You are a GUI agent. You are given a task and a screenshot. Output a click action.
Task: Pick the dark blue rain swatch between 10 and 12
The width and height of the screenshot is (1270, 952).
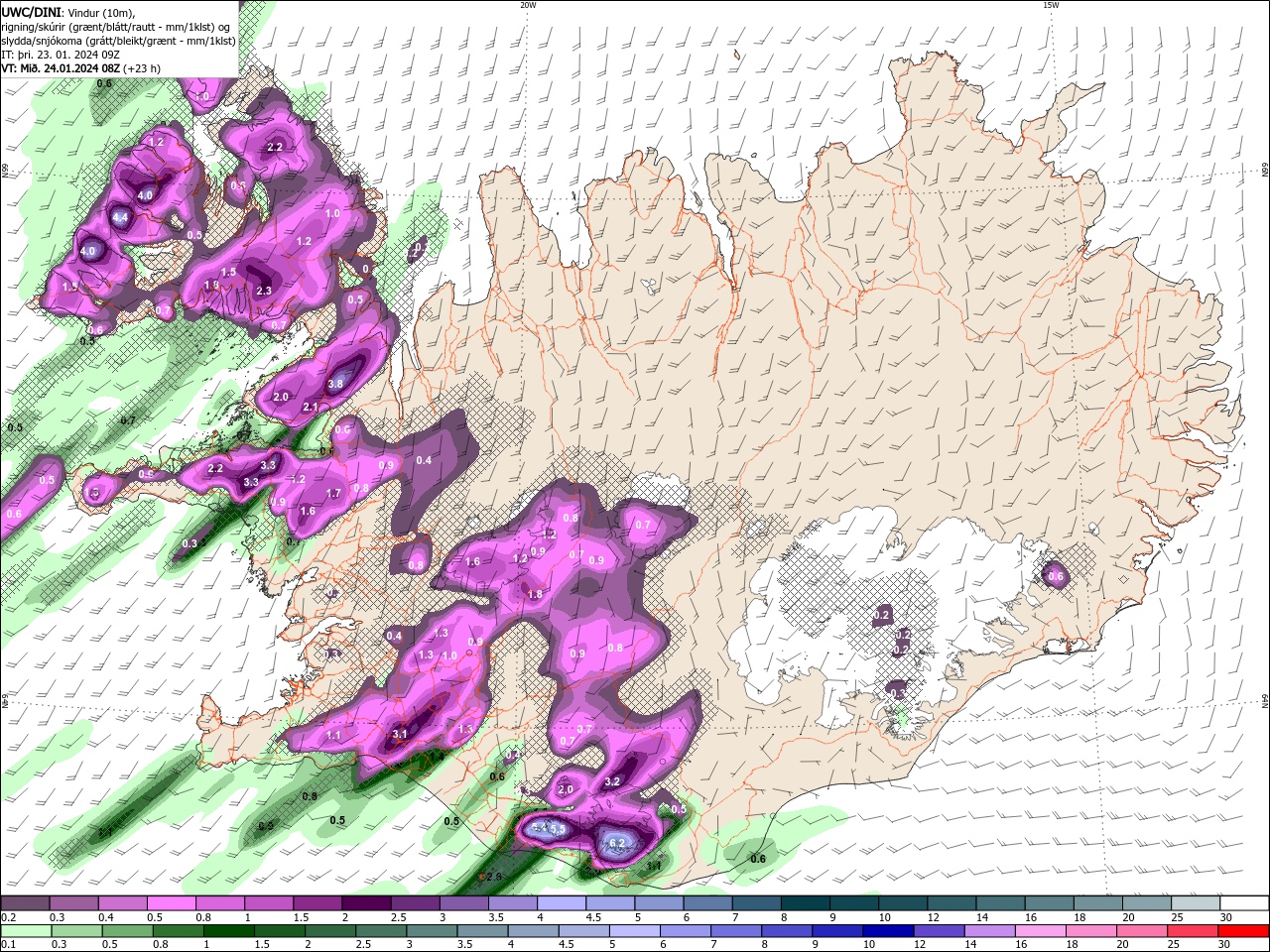point(887,931)
